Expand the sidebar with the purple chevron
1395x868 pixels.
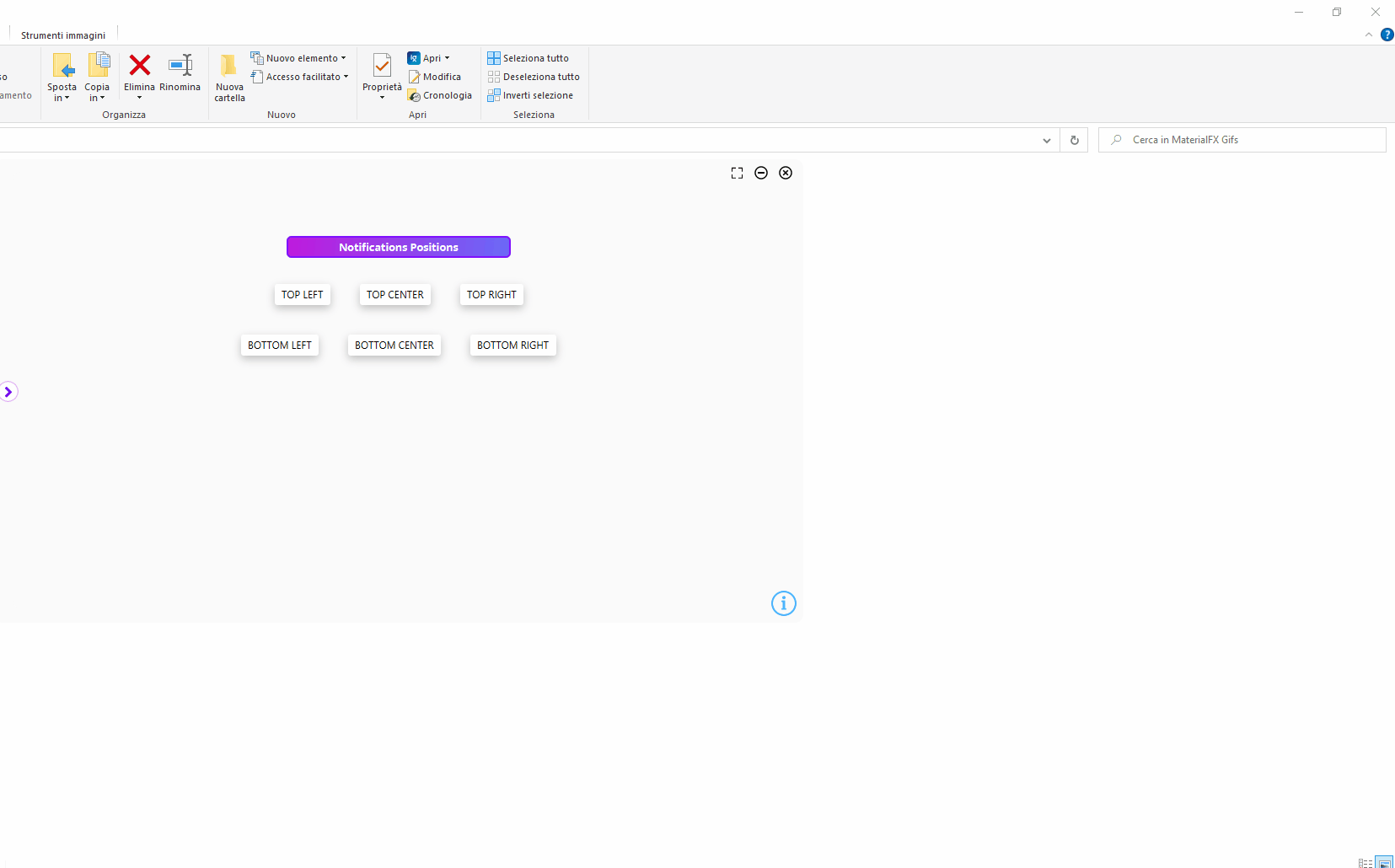pos(8,392)
